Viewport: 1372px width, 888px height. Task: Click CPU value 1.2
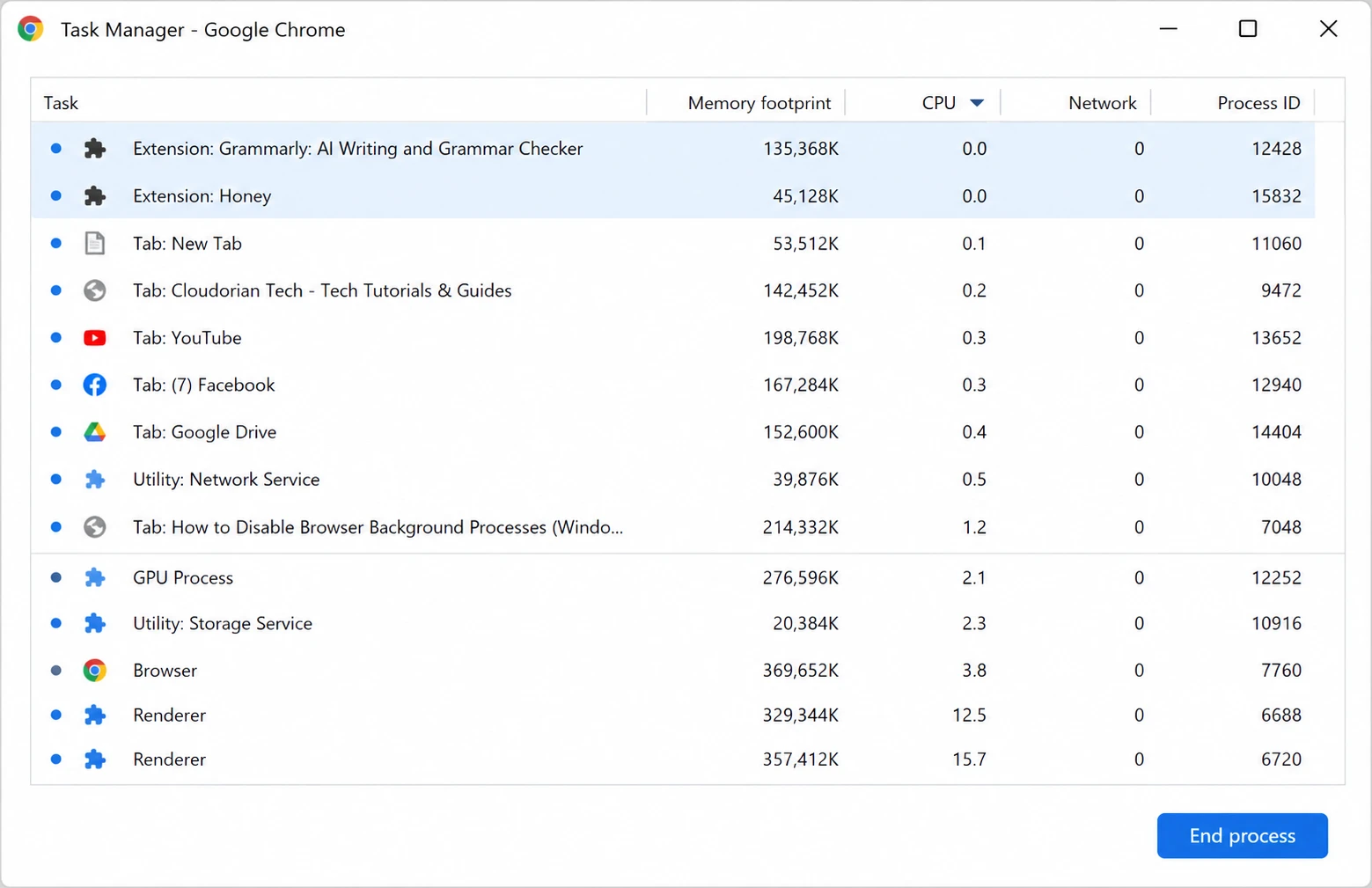click(x=974, y=527)
